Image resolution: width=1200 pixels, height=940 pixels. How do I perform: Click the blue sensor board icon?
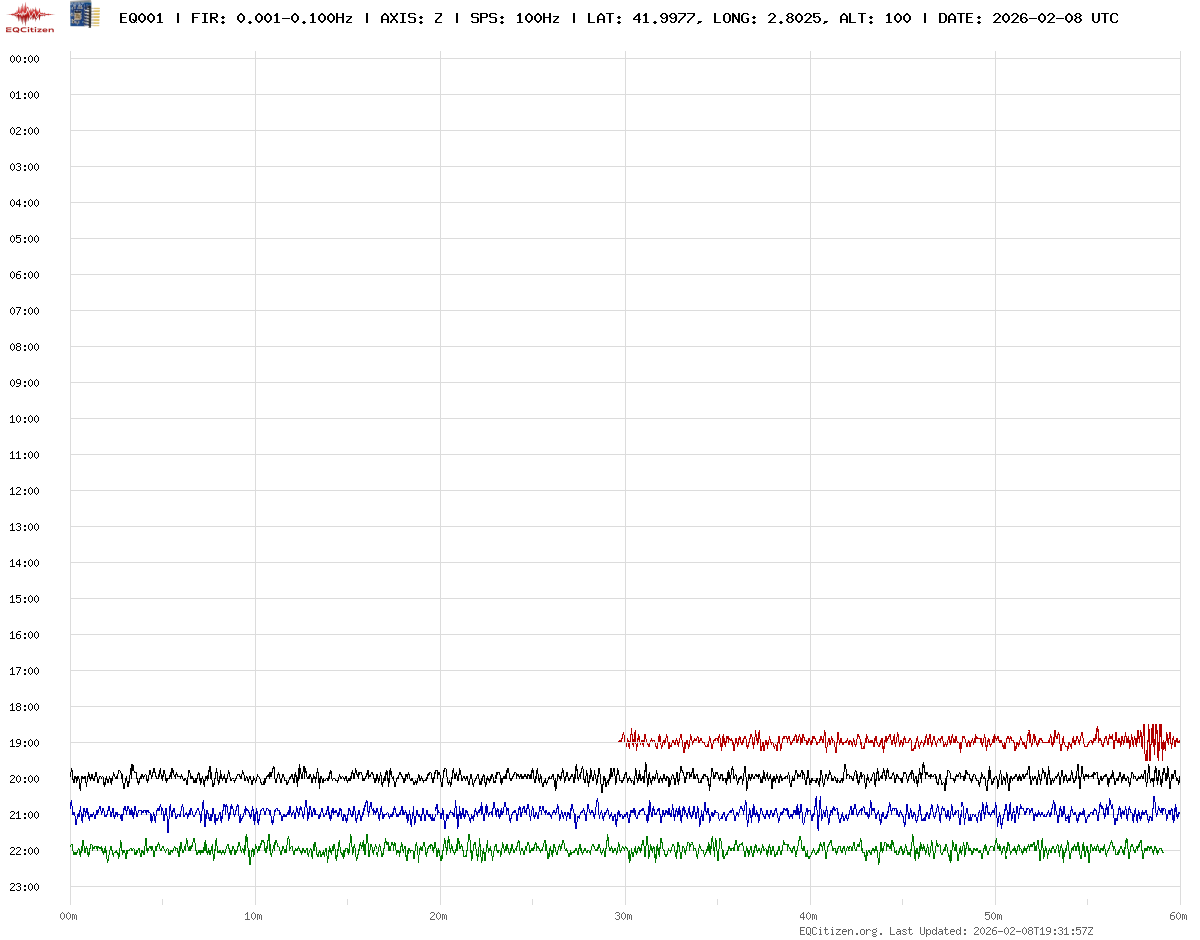tap(85, 15)
